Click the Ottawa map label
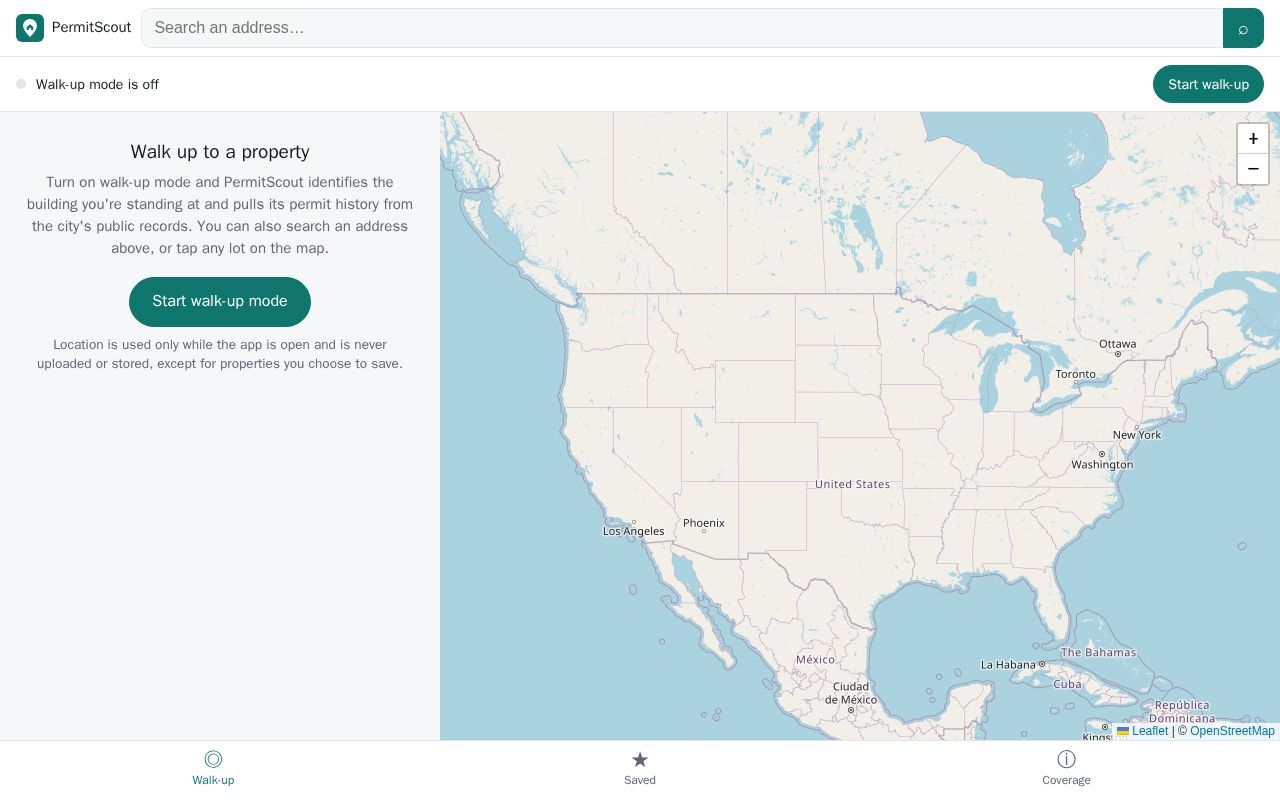This screenshot has height=800, width=1280. (x=1117, y=344)
